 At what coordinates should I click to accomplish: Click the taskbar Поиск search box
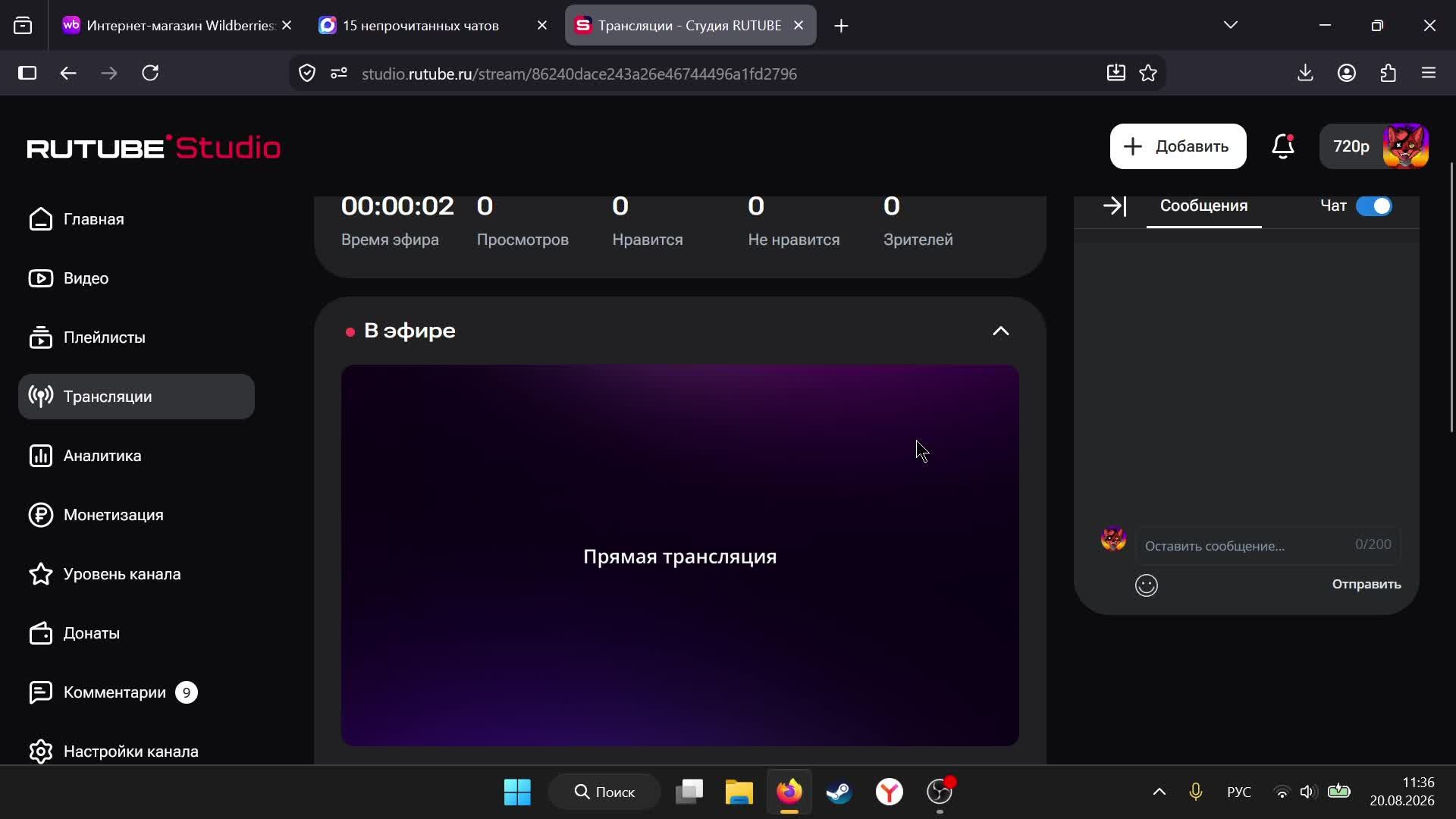coord(604,792)
